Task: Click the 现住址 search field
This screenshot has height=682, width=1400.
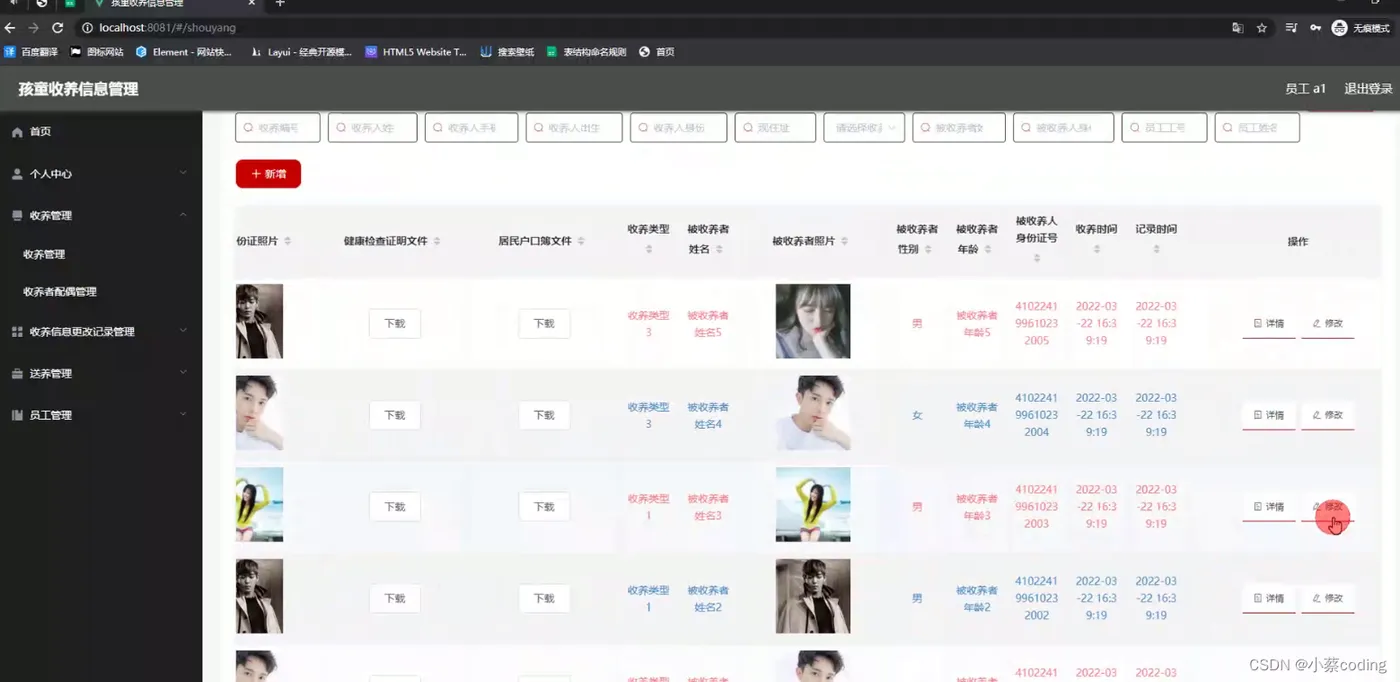Action: 775,128
